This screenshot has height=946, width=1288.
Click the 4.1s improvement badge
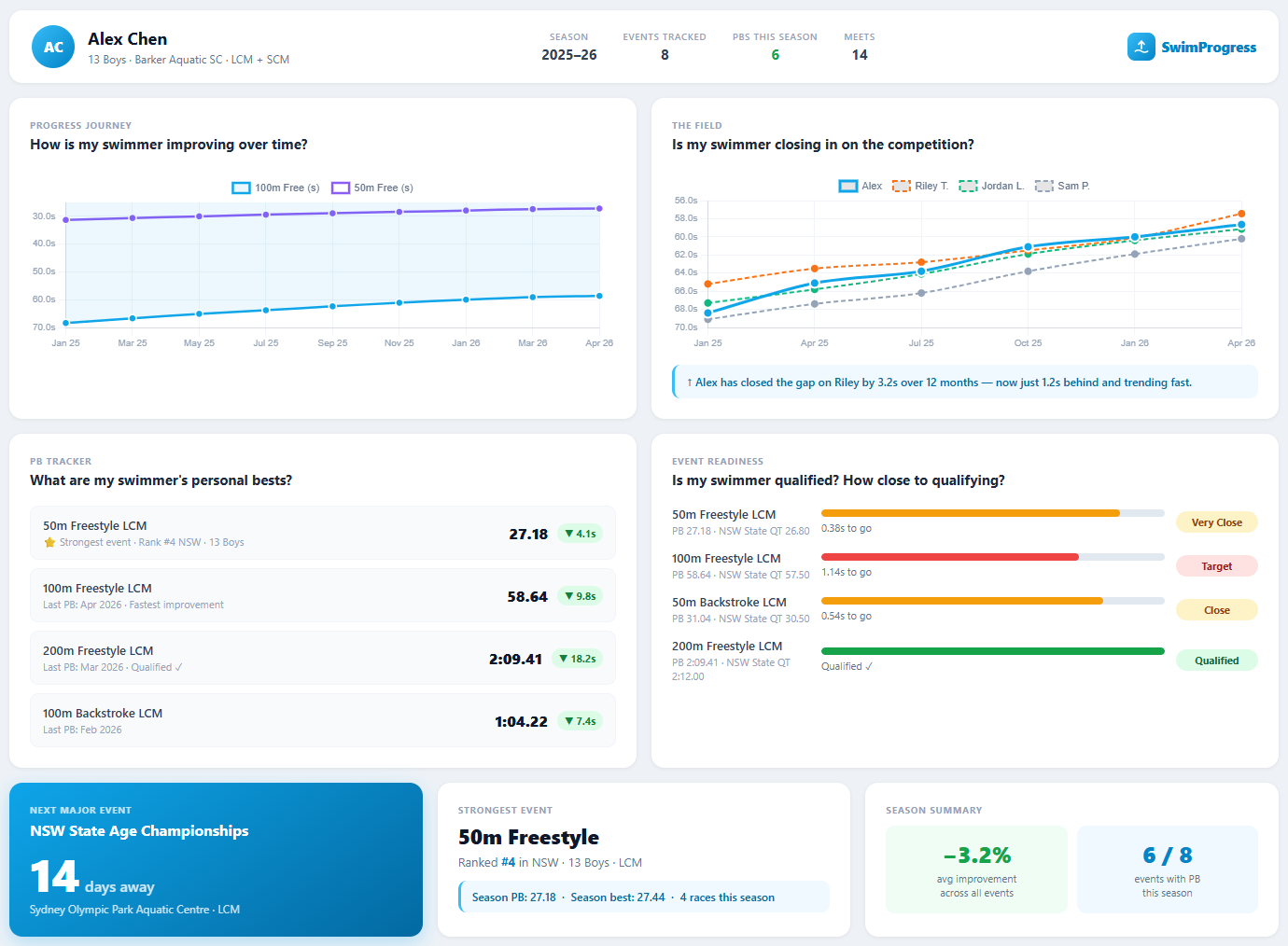[x=580, y=534]
